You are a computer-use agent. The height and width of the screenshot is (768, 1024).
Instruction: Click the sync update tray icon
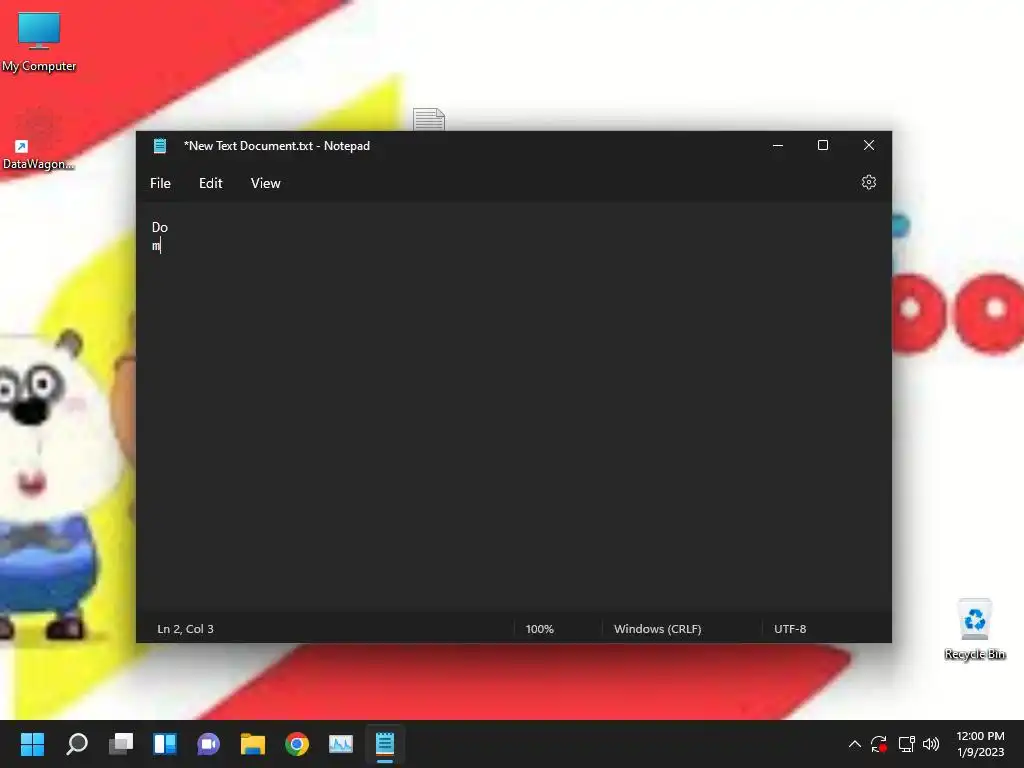pyautogui.click(x=879, y=744)
